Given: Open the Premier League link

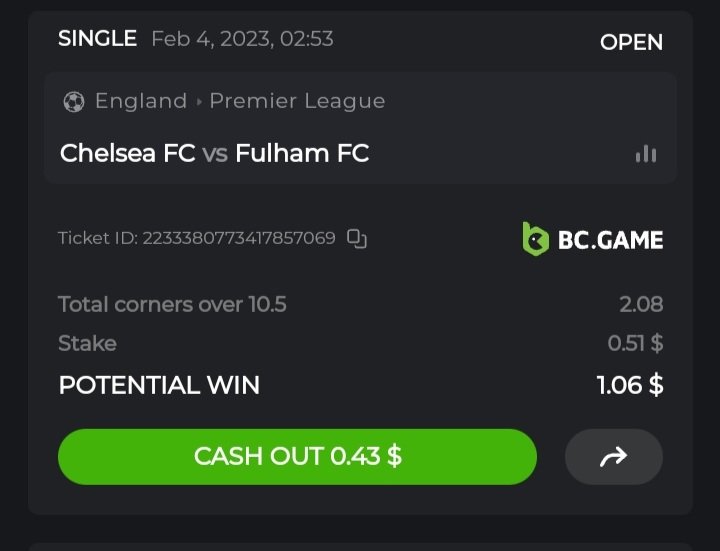Looking at the screenshot, I should 297,101.
